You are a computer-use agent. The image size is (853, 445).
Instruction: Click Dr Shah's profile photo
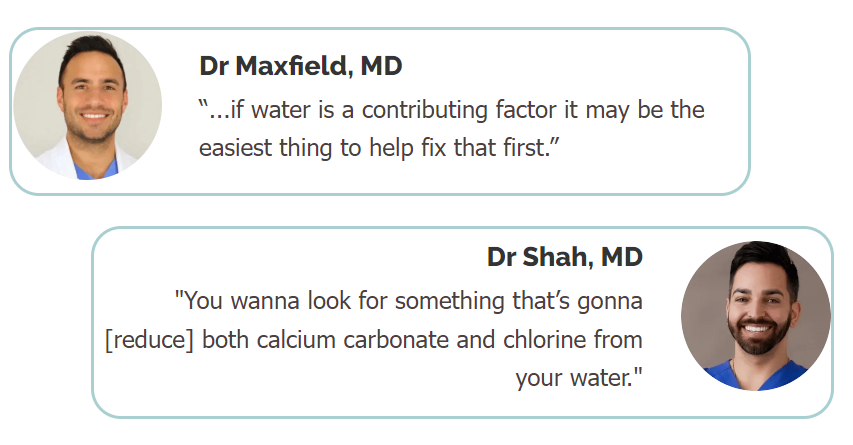coord(755,316)
